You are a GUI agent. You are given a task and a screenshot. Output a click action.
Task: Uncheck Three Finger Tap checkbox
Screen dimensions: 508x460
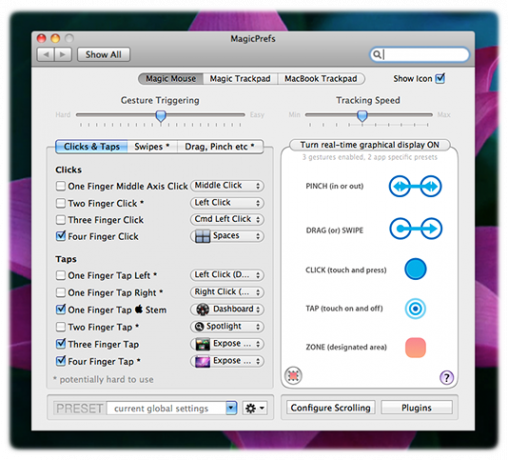(61, 344)
